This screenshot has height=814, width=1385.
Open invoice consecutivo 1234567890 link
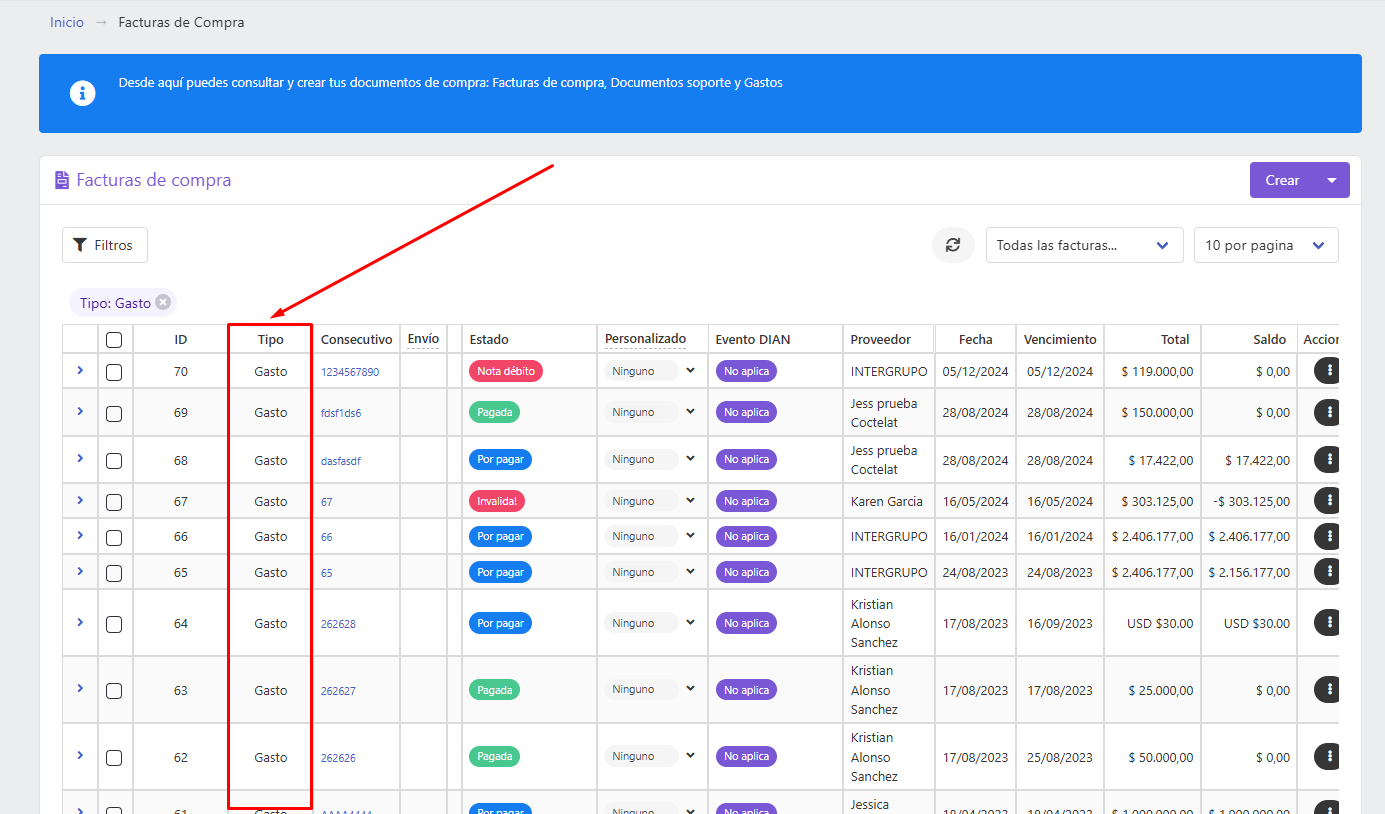click(x=350, y=372)
